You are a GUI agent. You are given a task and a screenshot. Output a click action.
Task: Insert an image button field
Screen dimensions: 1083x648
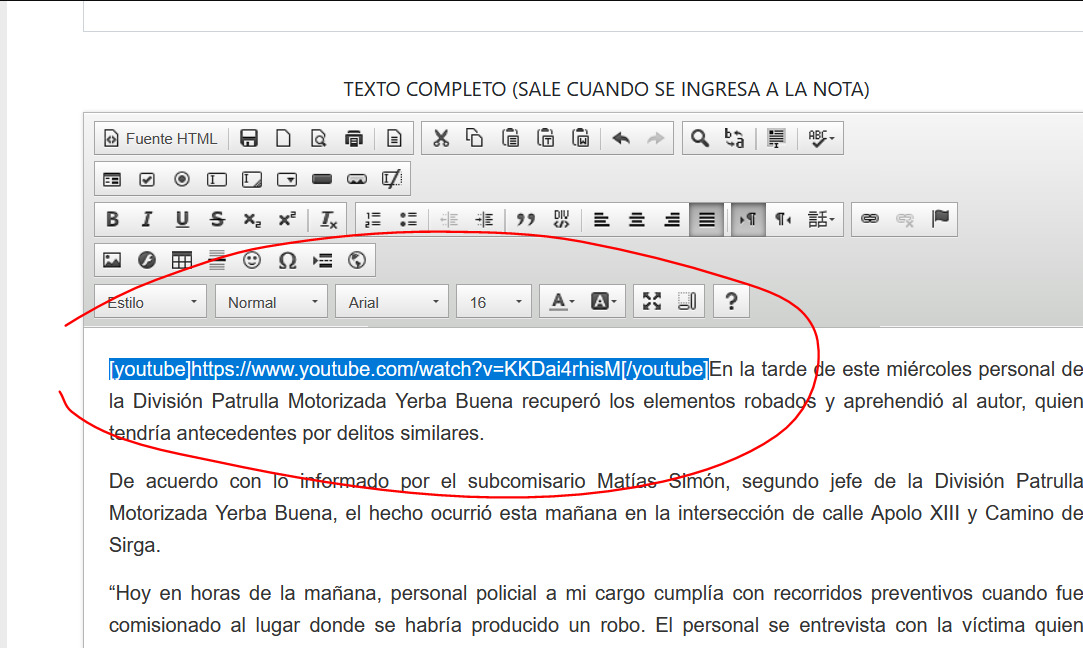(x=357, y=180)
